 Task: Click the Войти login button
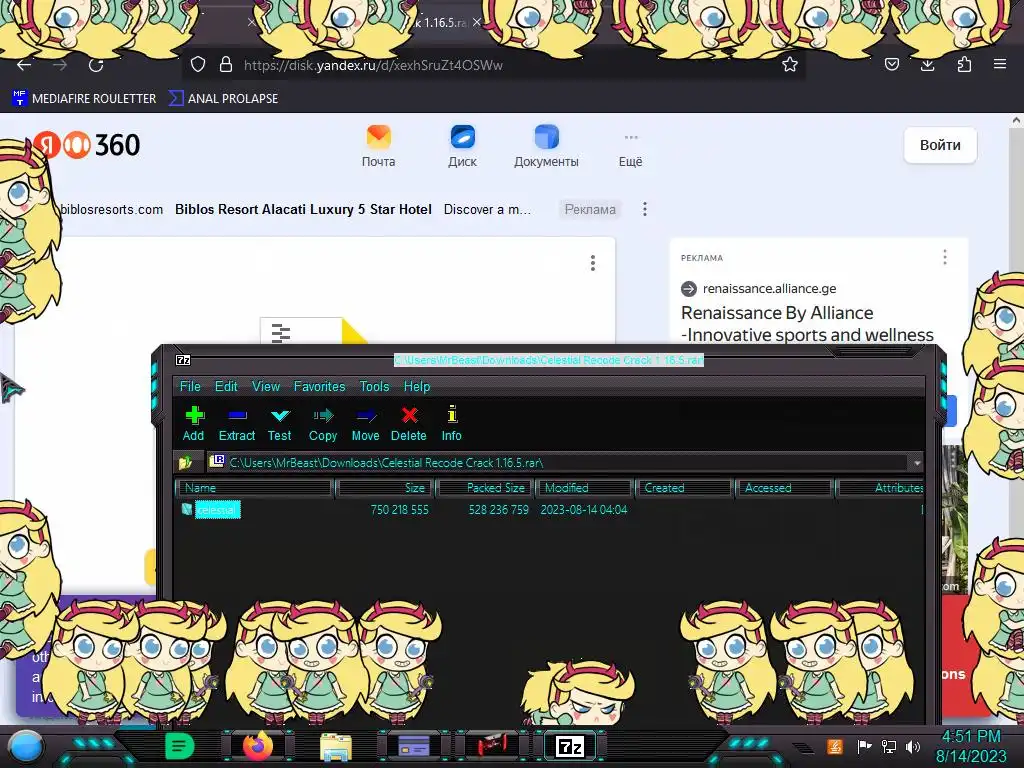[940, 145]
